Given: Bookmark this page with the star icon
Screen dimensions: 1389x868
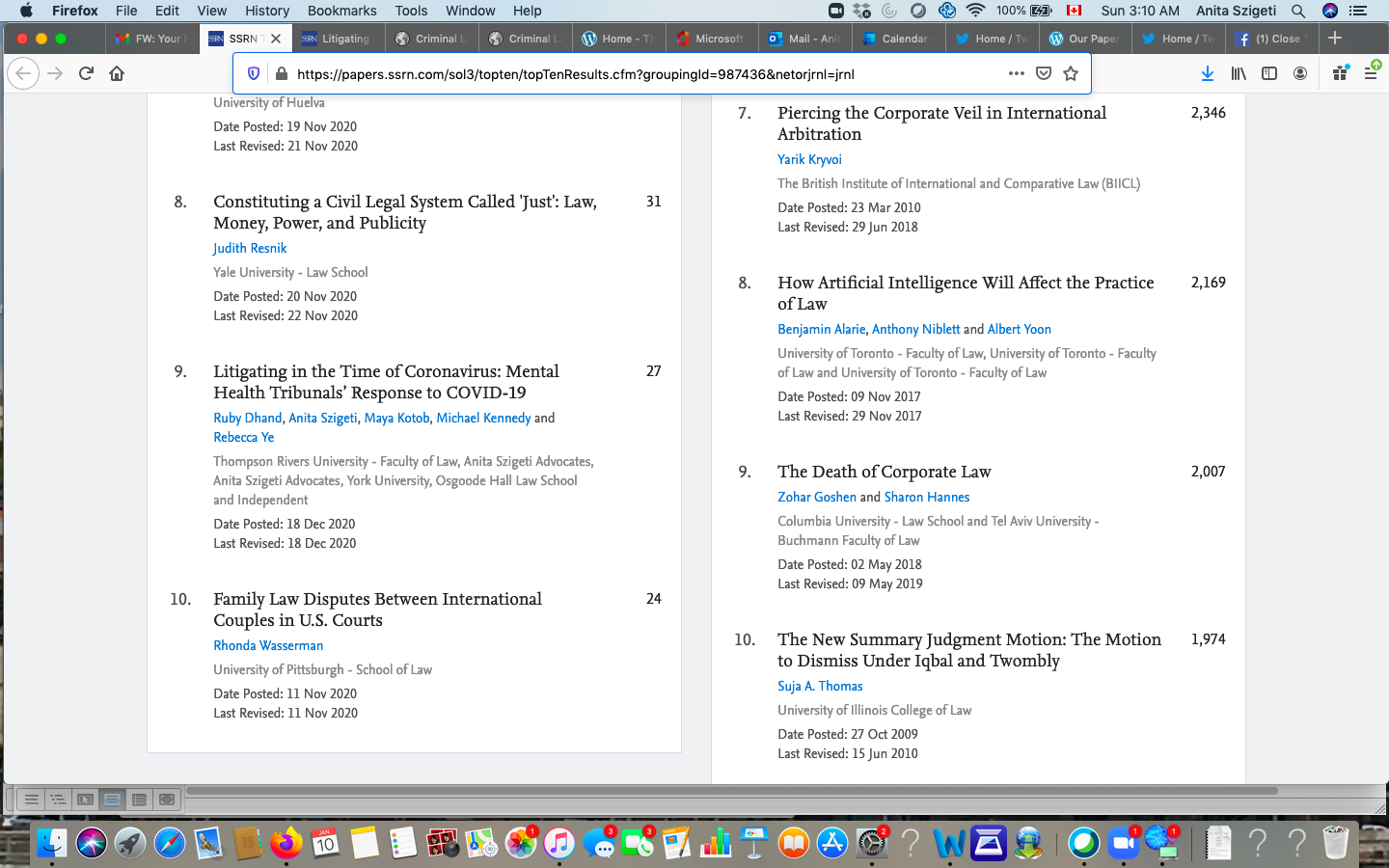Looking at the screenshot, I should (1071, 73).
